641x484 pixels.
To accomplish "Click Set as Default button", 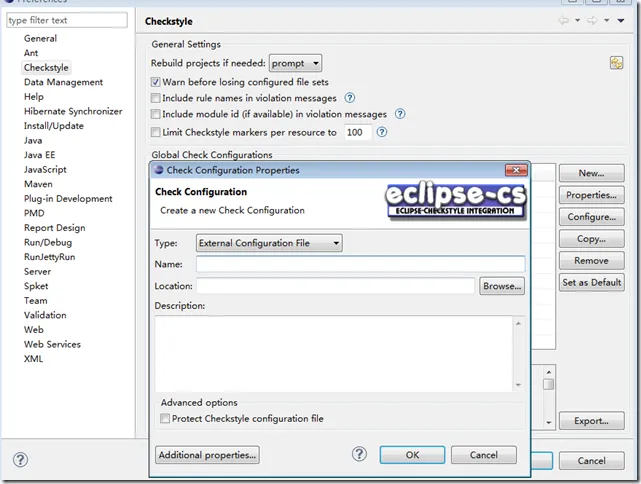I will click(592, 282).
